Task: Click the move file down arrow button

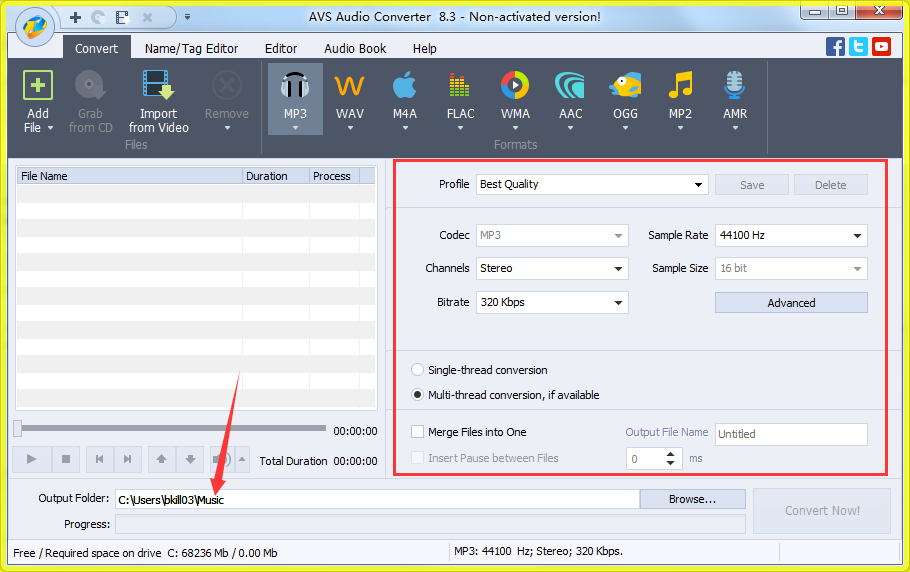Action: coord(190,459)
